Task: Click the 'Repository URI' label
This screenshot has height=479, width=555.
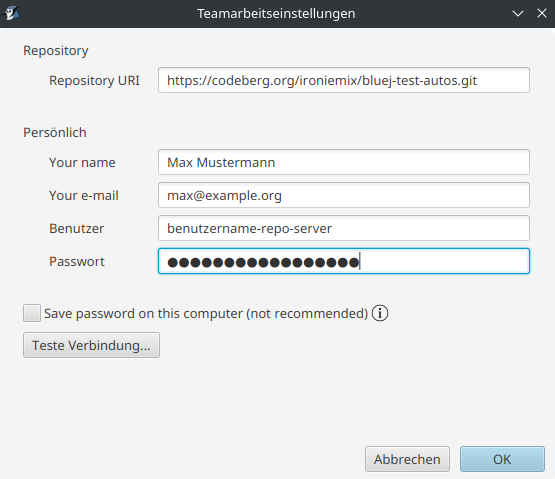Action: click(x=94, y=81)
